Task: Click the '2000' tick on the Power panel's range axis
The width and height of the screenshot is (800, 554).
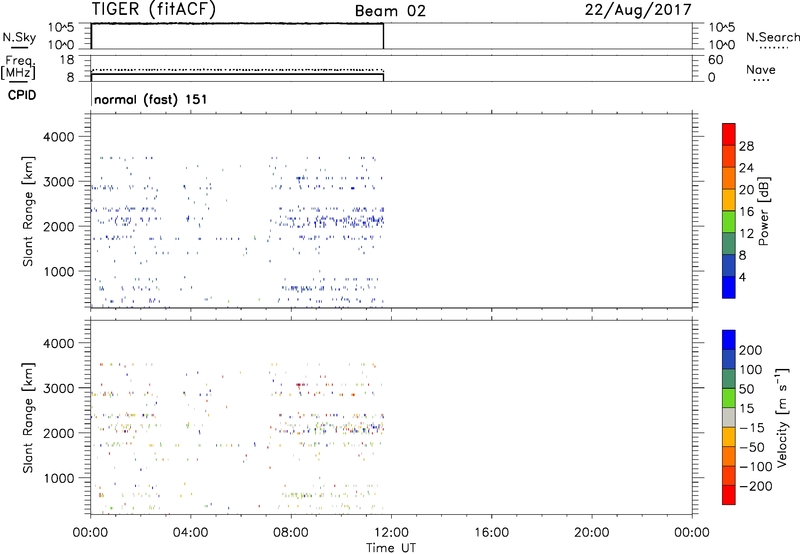Action: click(x=58, y=226)
